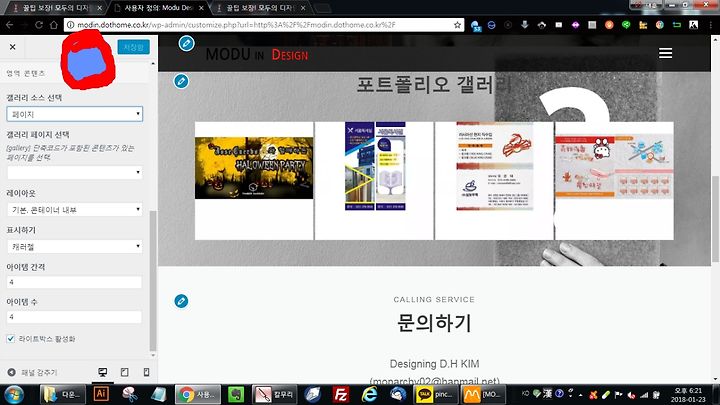Click the edit pencil beside 포트폴리오 갤러리 heading
This screenshot has height=405, width=720.
[x=181, y=81]
